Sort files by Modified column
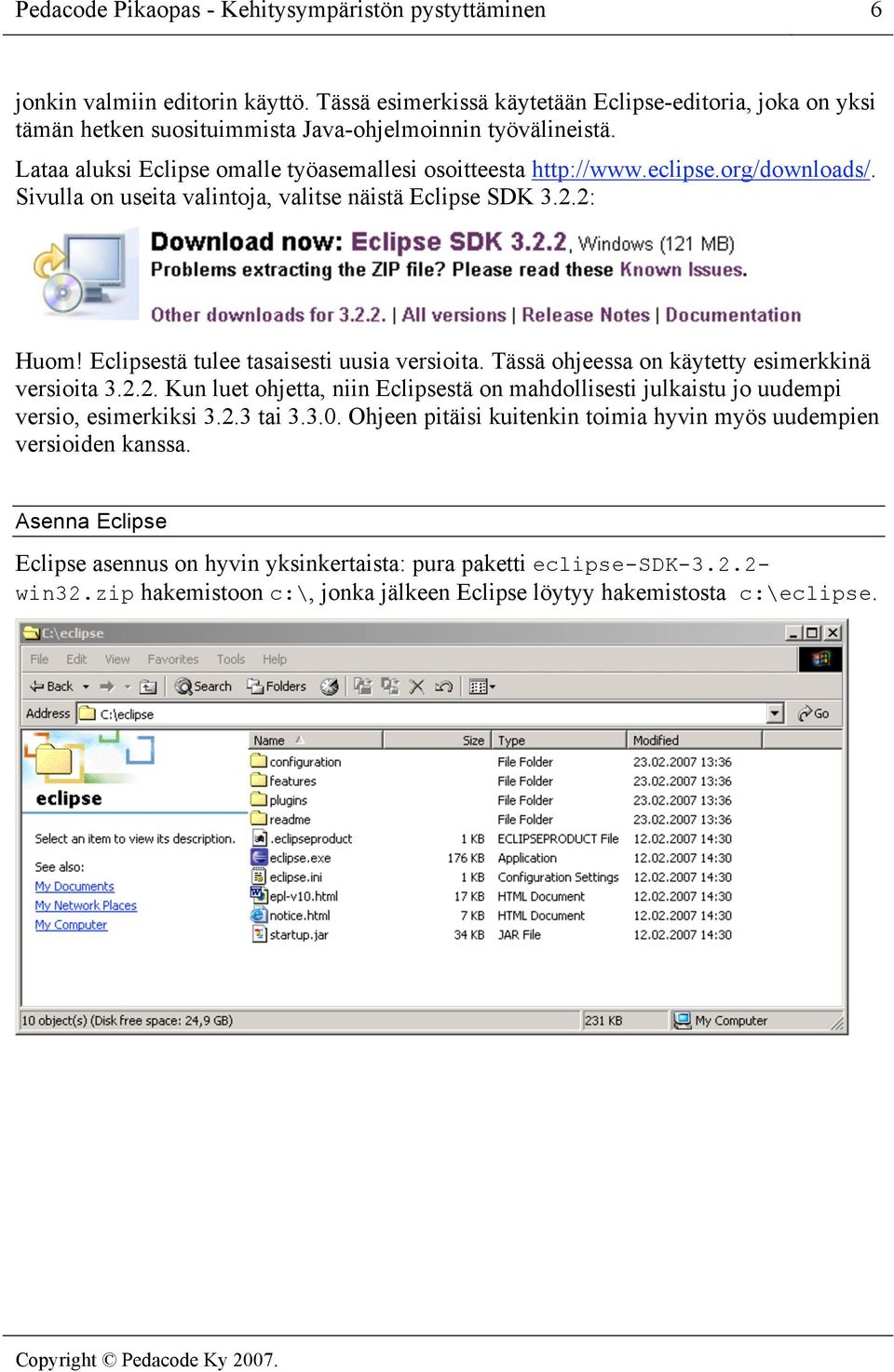The width and height of the screenshot is (894, 1372). click(694, 740)
